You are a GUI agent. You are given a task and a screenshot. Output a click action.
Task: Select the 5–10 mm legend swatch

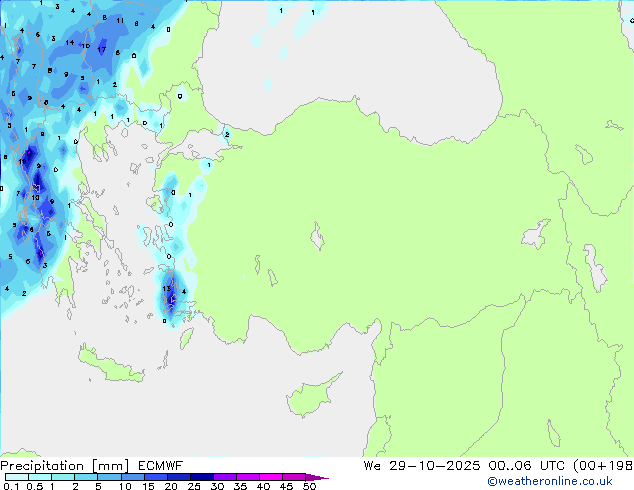click(109, 477)
